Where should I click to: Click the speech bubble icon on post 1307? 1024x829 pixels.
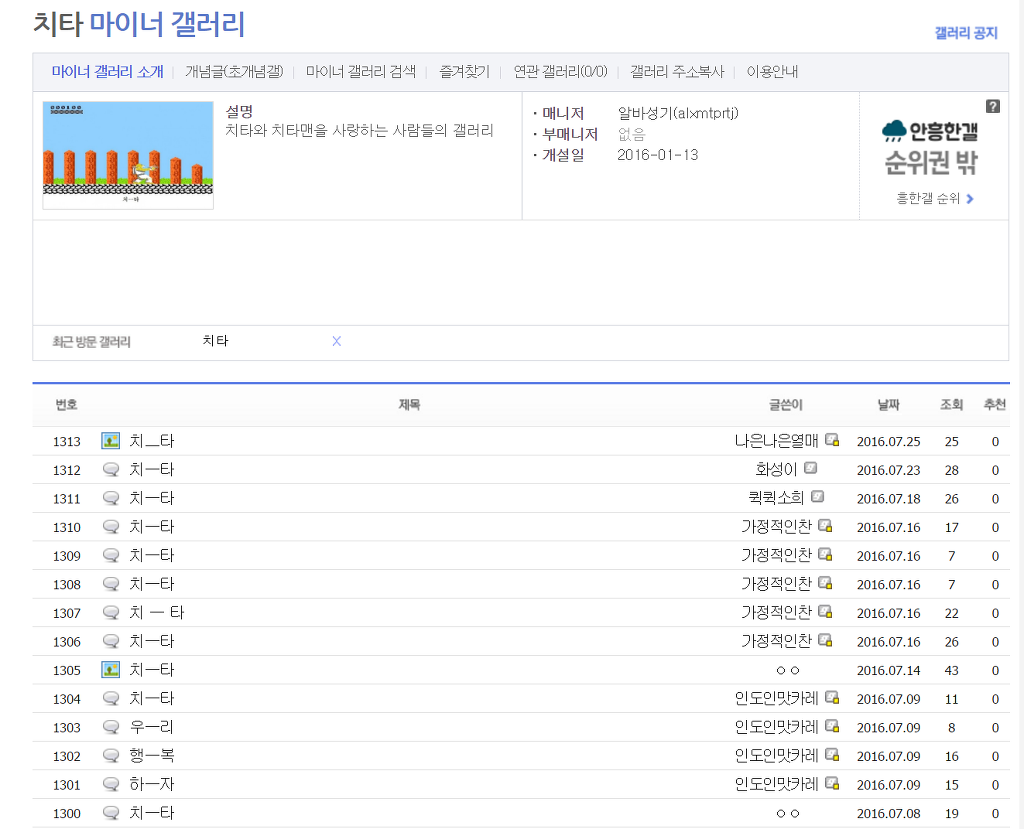[111, 613]
